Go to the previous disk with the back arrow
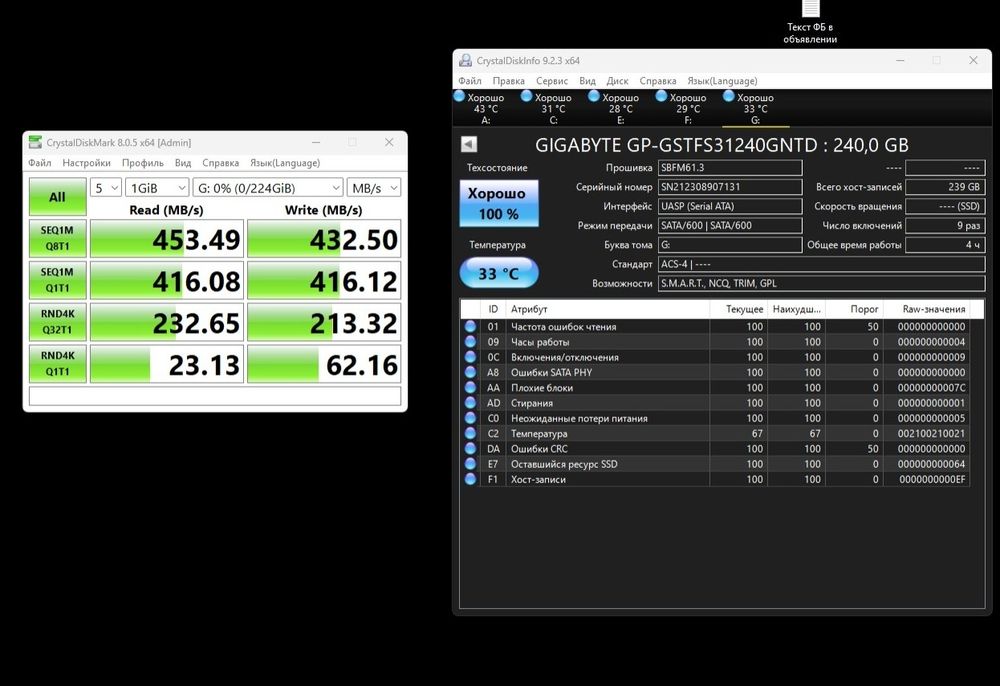The image size is (1000, 686). click(469, 144)
